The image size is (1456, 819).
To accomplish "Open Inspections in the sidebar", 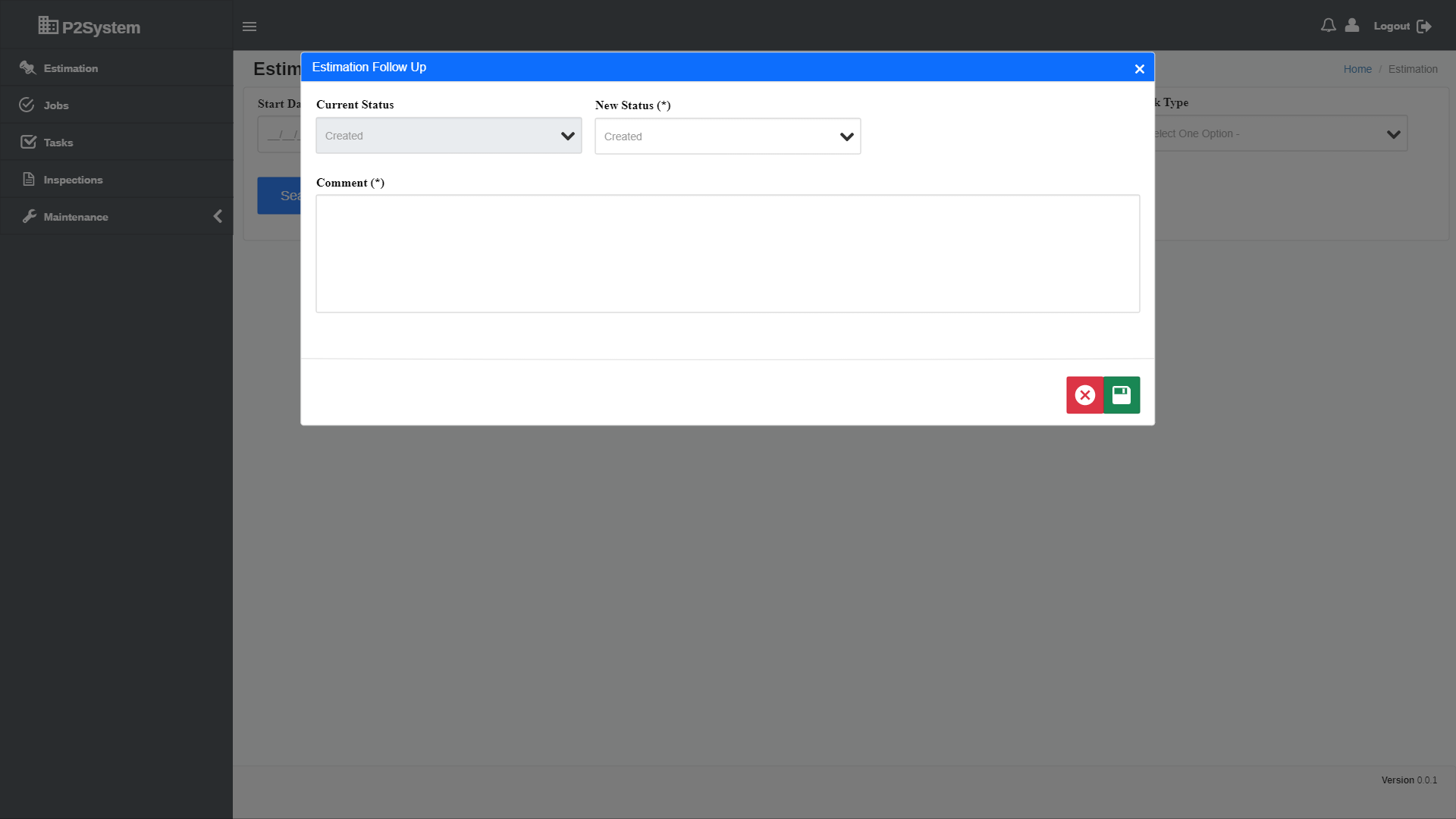I will 73,180.
